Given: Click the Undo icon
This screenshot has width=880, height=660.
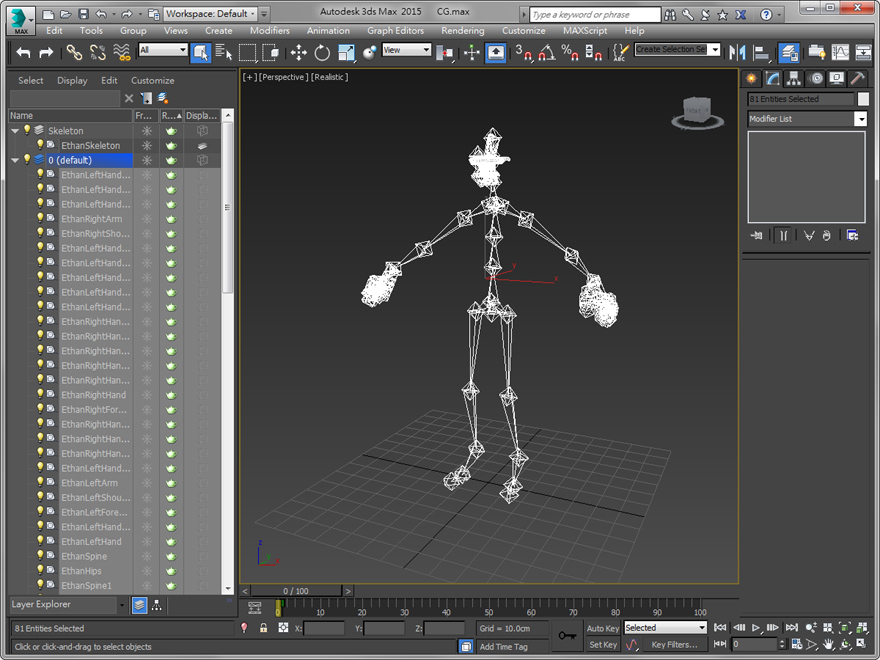Looking at the screenshot, I should tap(25, 52).
